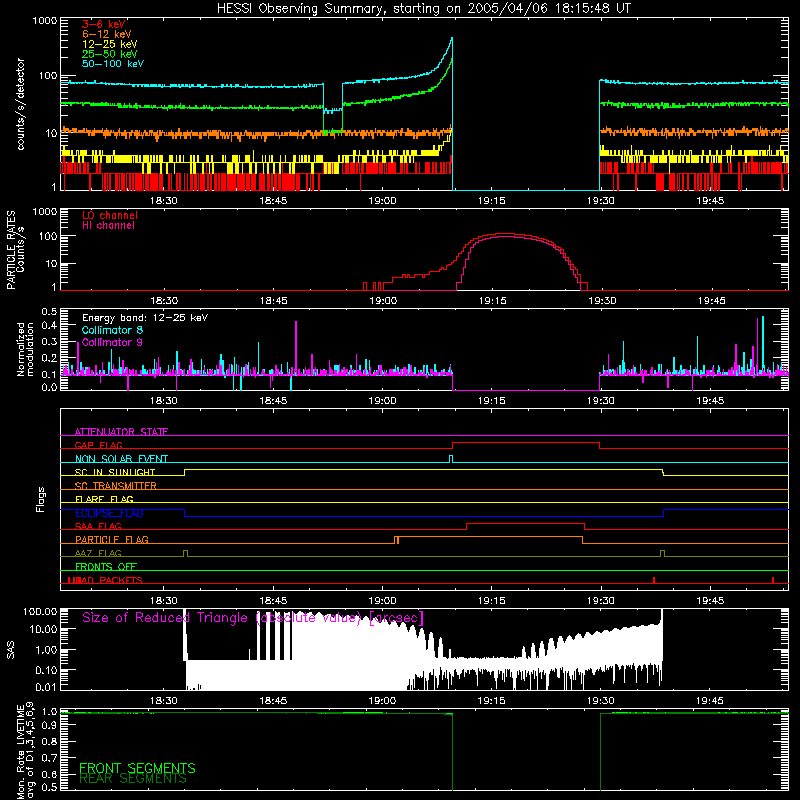Image resolution: width=800 pixels, height=800 pixels.
Task: Click the first AAZ FLAG blip near 18:33
Action: click(185, 553)
